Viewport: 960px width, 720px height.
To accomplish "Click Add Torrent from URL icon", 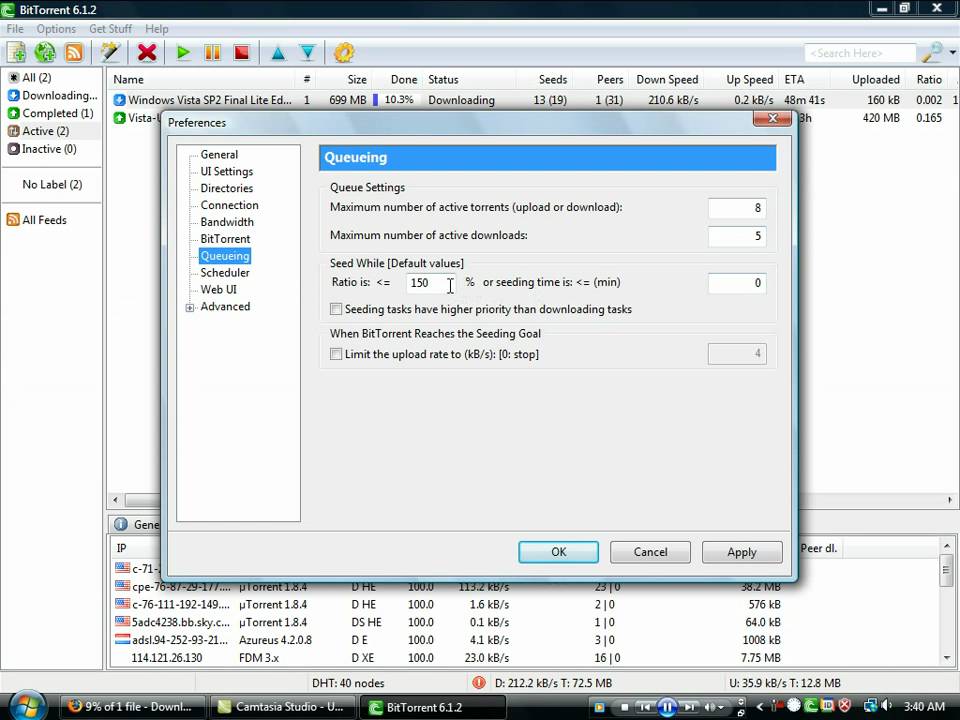I will tap(45, 53).
